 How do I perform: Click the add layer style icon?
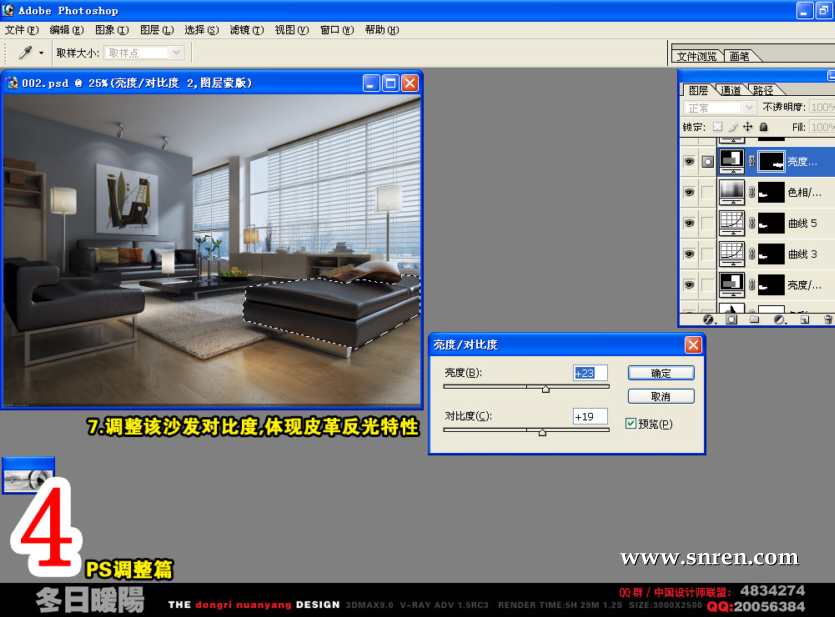click(708, 319)
